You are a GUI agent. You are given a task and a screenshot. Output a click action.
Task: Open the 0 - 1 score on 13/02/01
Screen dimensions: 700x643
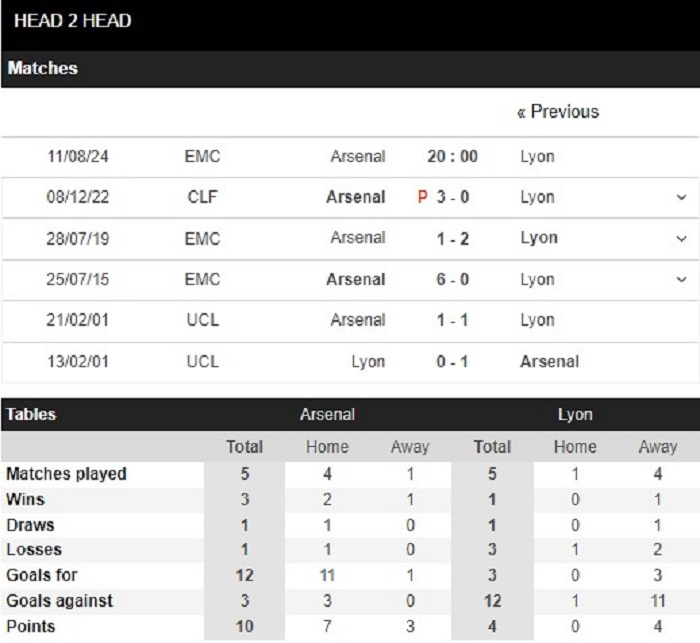tap(453, 361)
